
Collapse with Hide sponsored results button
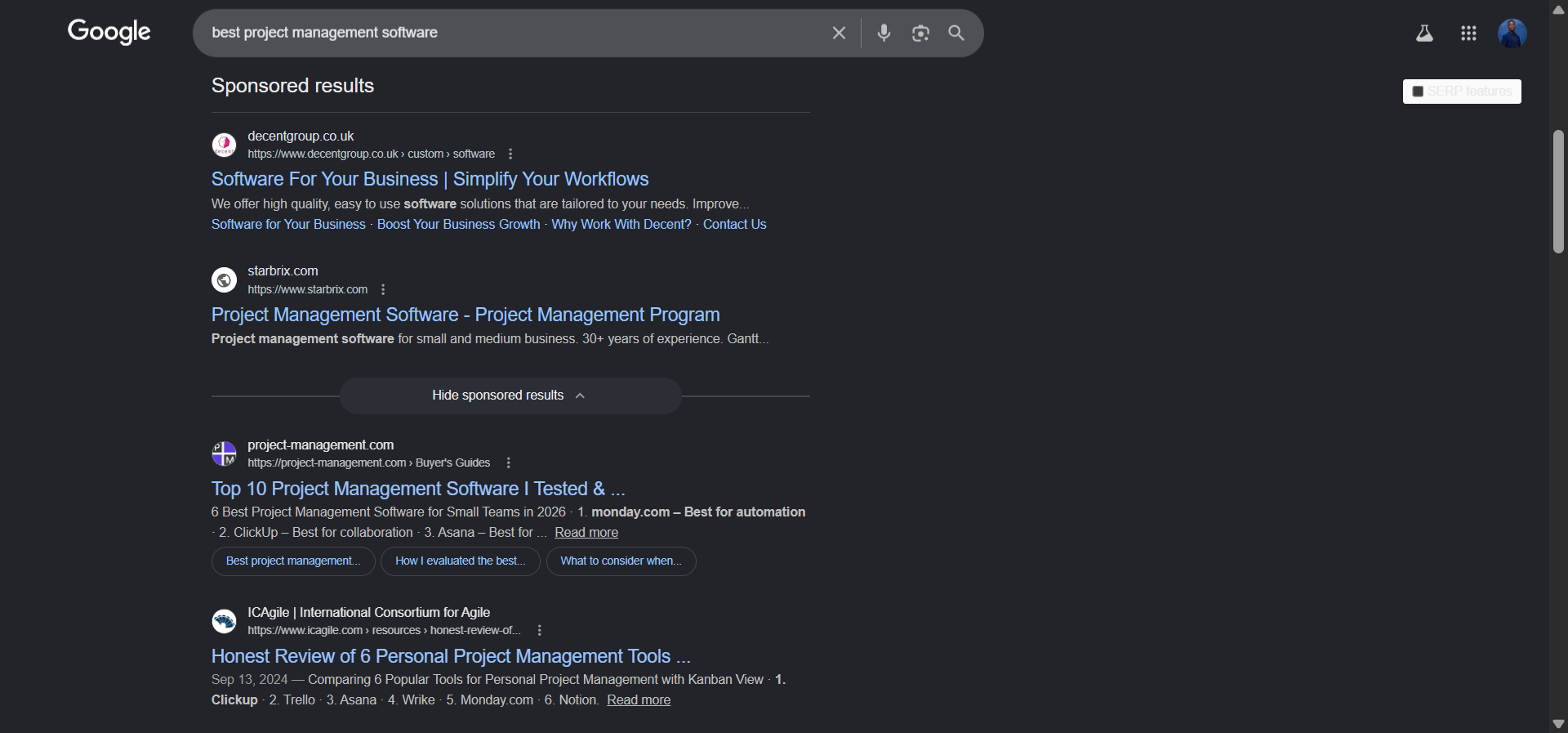point(510,396)
